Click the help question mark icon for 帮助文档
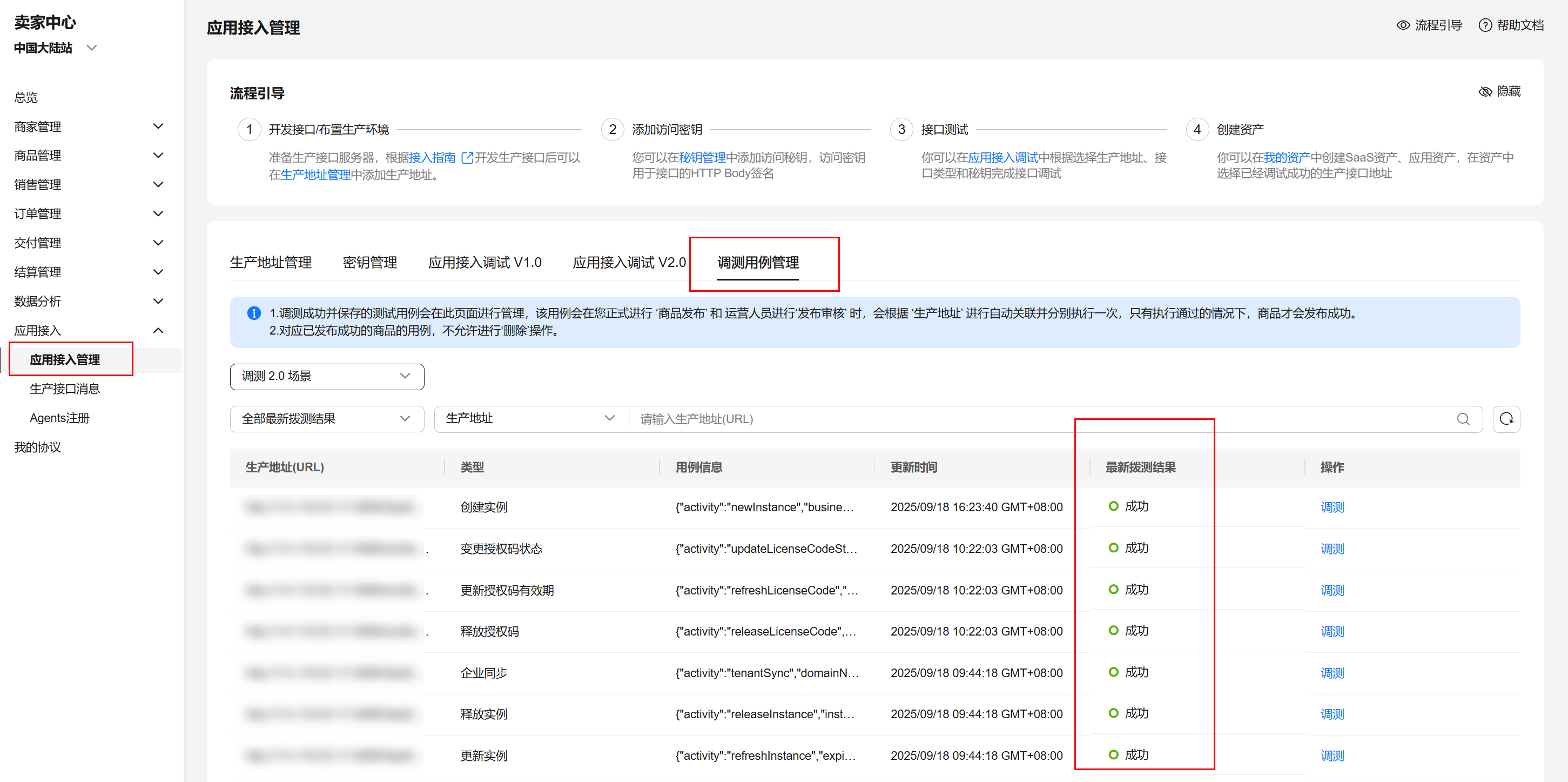Viewport: 1568px width, 782px height. (1485, 25)
